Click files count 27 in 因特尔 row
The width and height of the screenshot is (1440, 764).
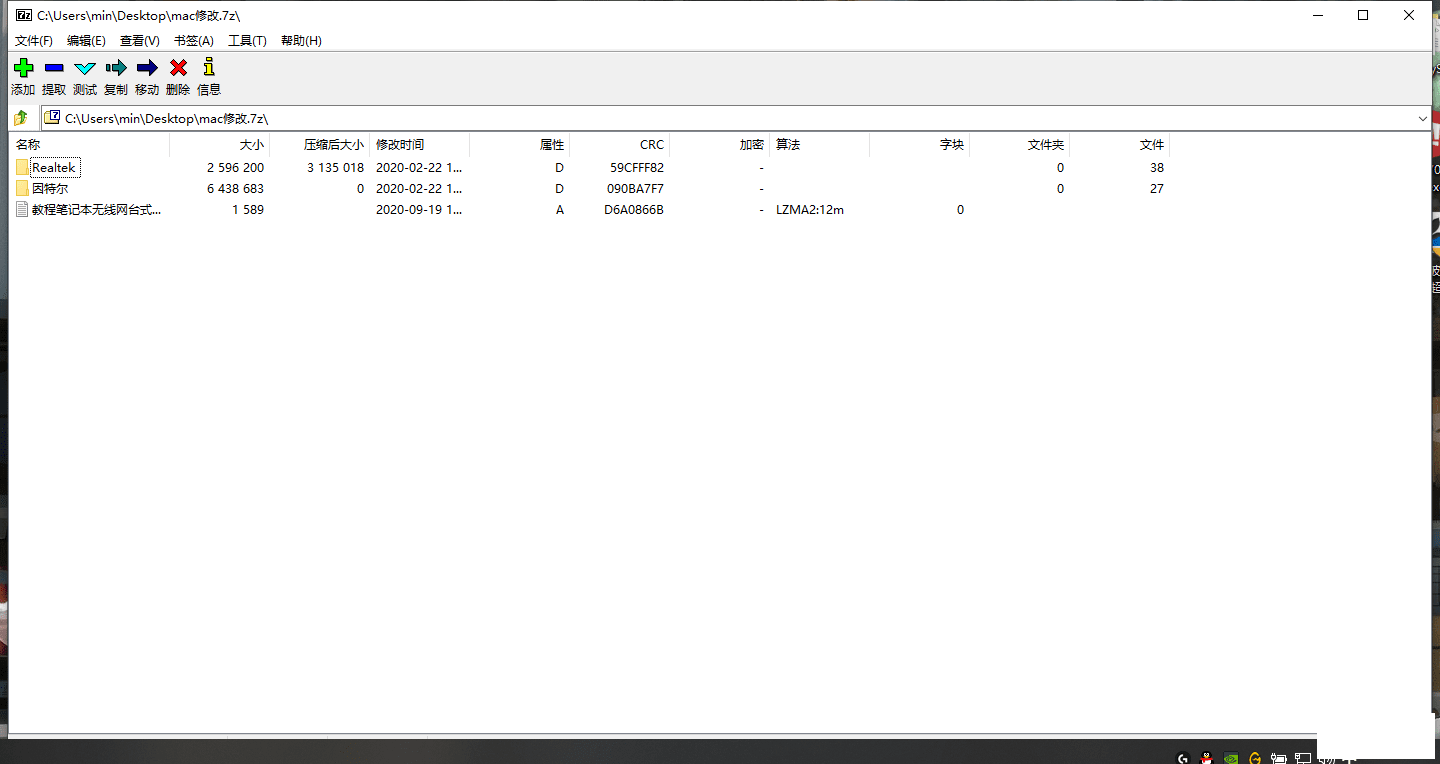click(1157, 189)
